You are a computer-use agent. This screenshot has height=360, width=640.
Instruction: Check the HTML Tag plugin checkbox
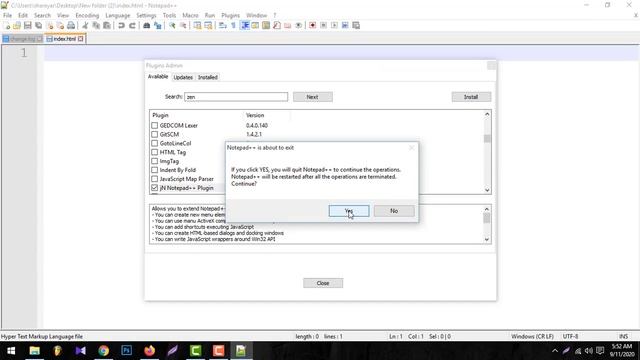pyautogui.click(x=154, y=152)
